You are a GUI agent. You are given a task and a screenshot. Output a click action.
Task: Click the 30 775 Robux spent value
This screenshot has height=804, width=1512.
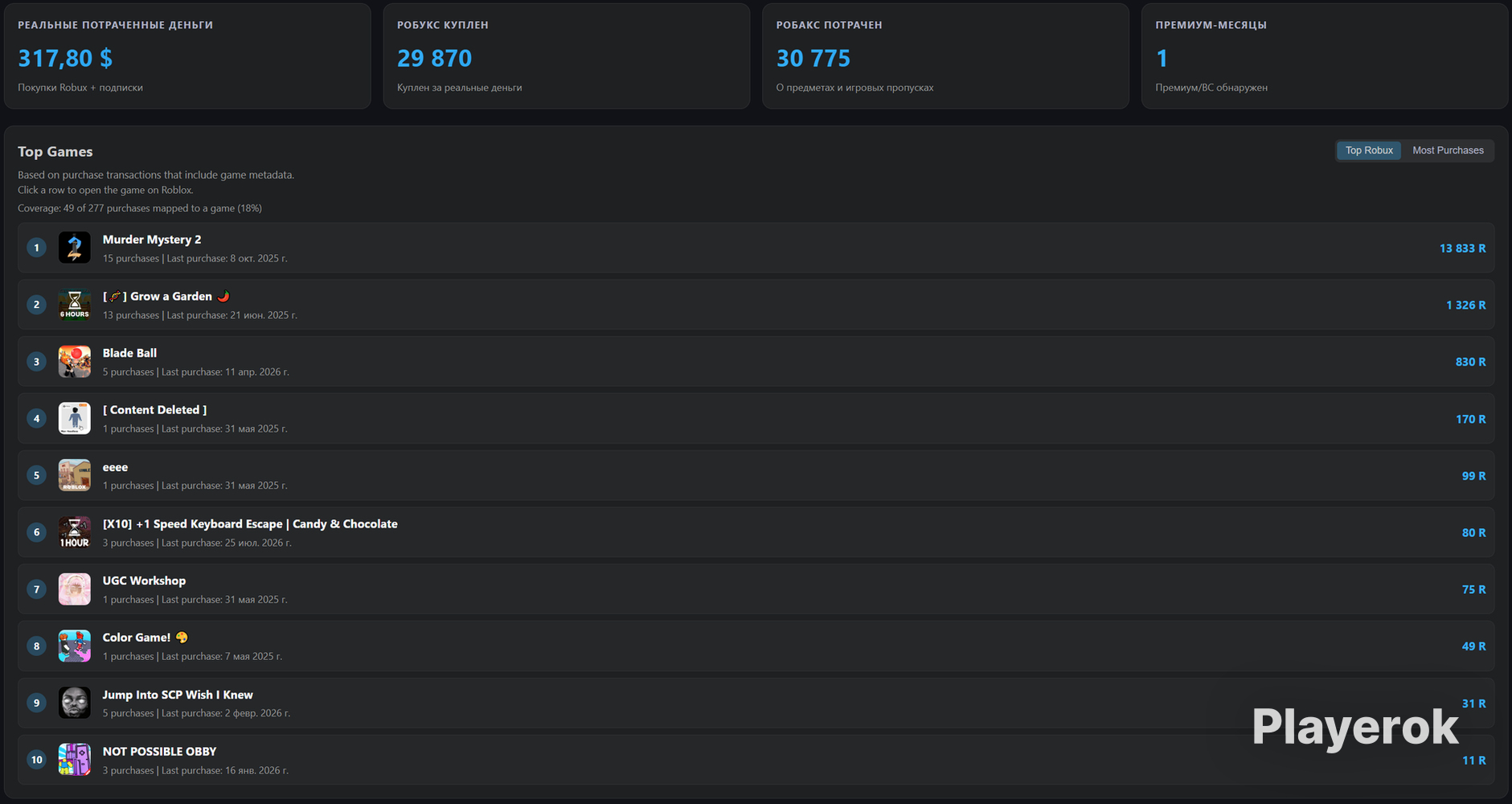click(813, 58)
